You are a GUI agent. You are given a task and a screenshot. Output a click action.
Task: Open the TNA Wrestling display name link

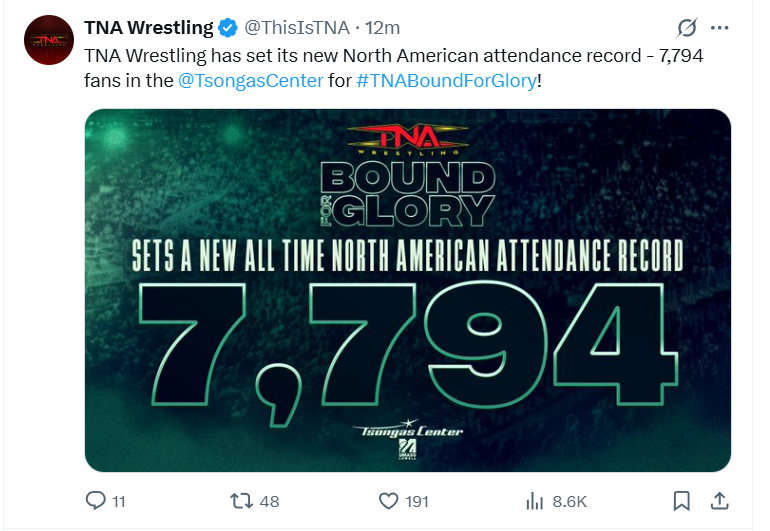(x=148, y=28)
